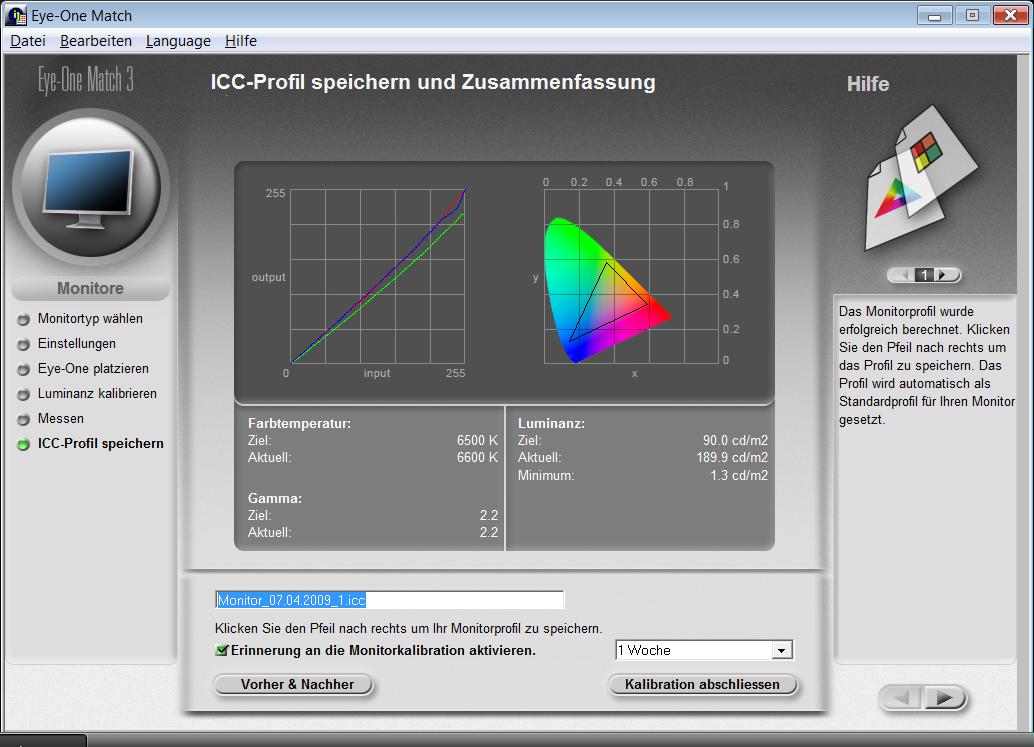Open the Language menu

pyautogui.click(x=178, y=41)
